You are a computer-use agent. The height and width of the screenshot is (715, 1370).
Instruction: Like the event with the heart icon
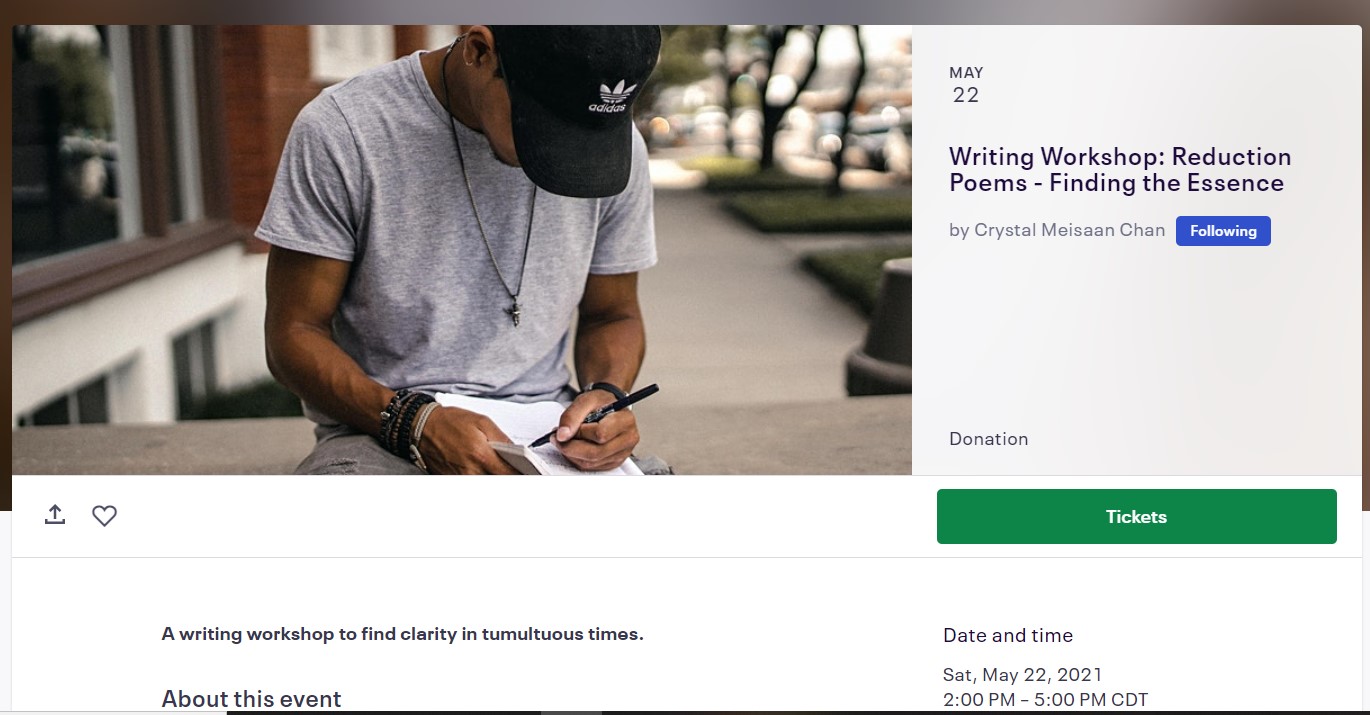104,516
